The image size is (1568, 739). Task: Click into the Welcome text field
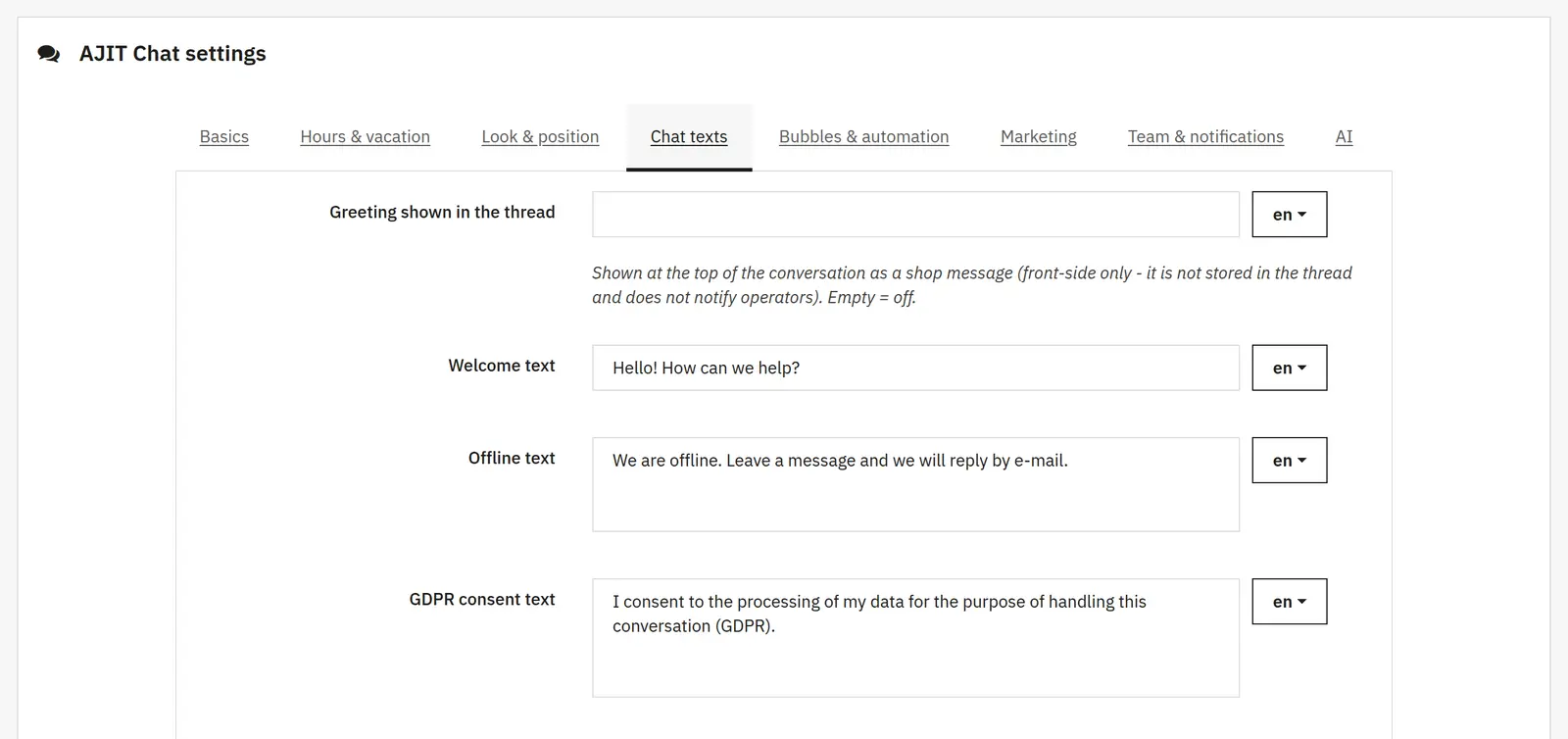[915, 368]
